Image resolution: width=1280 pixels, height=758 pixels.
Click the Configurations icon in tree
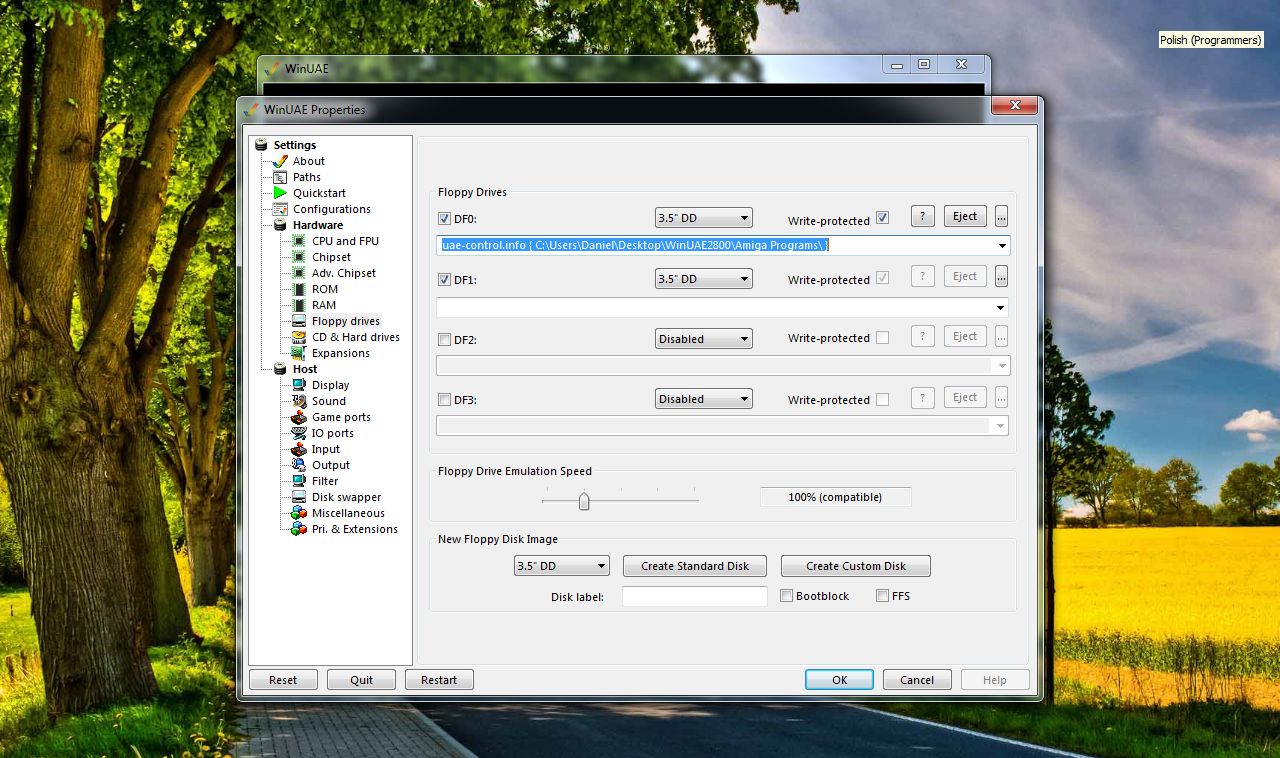coord(280,209)
